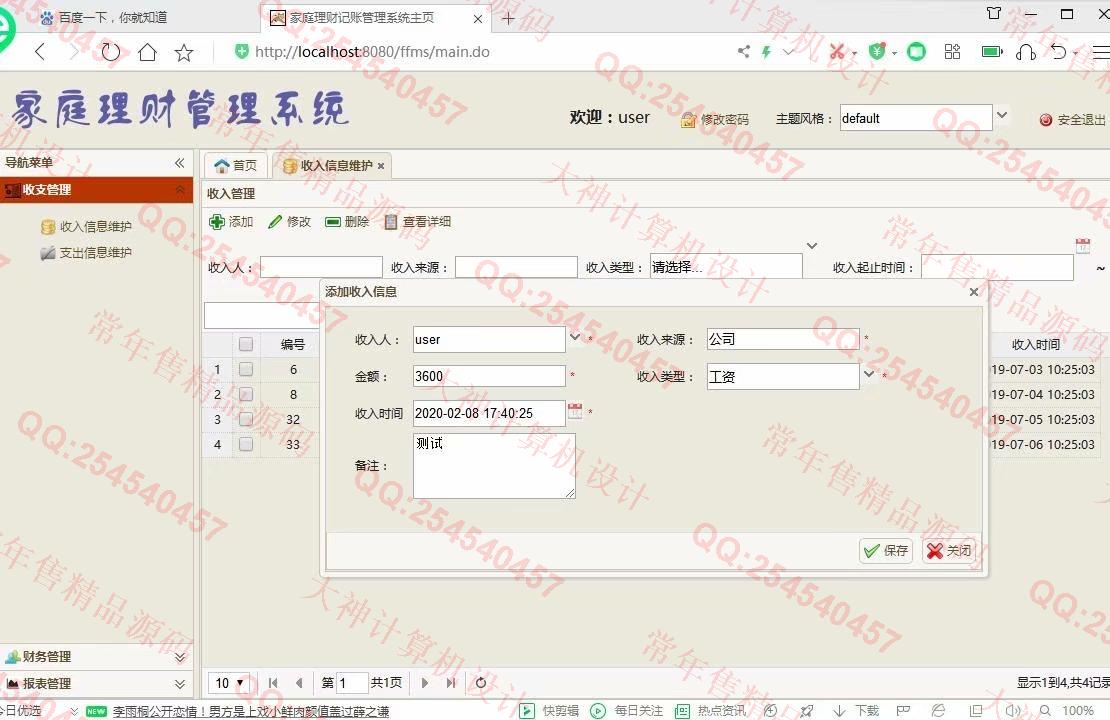
Task: Click the 收入人 search filter field
Action: (x=321, y=267)
